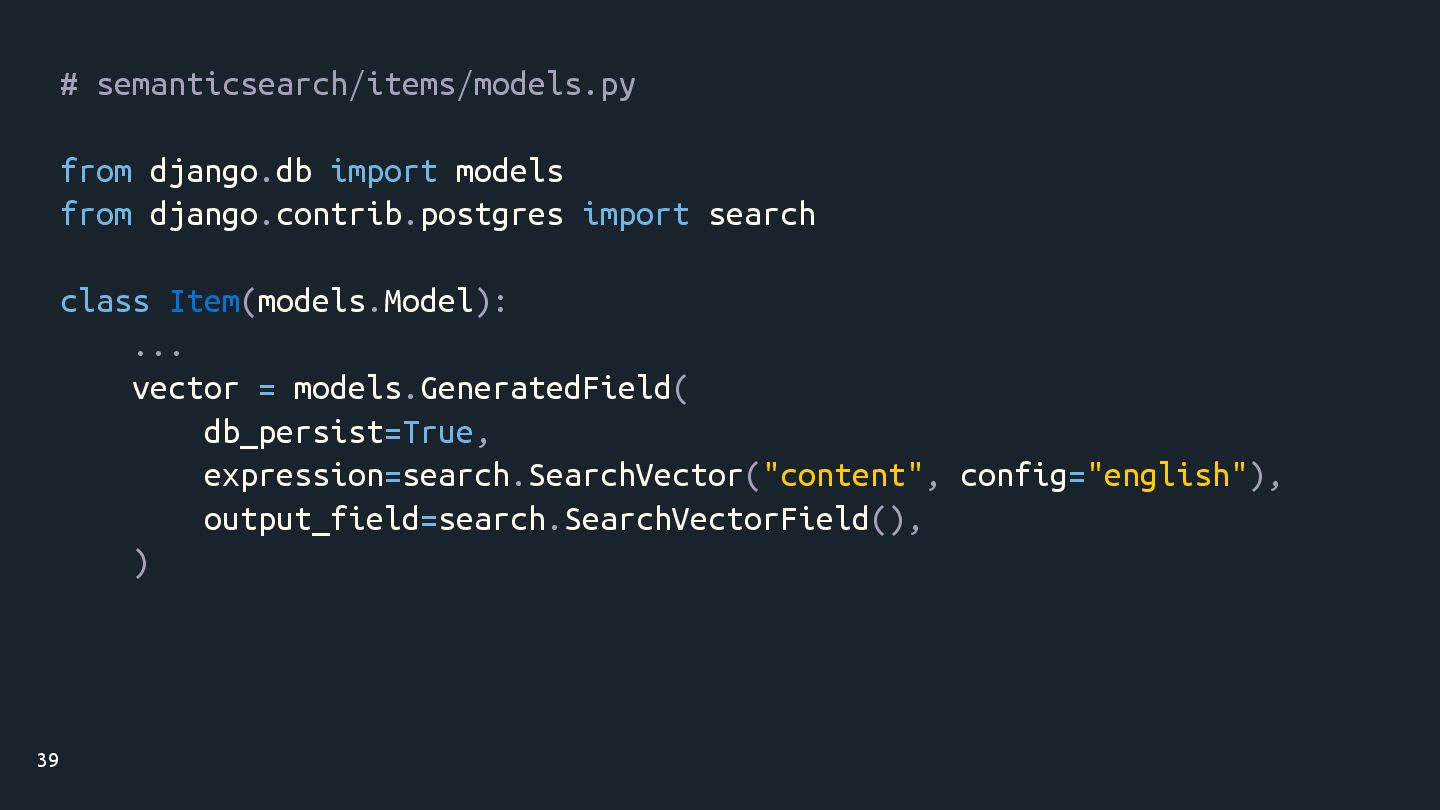Click the "english" string literal

point(1167,475)
